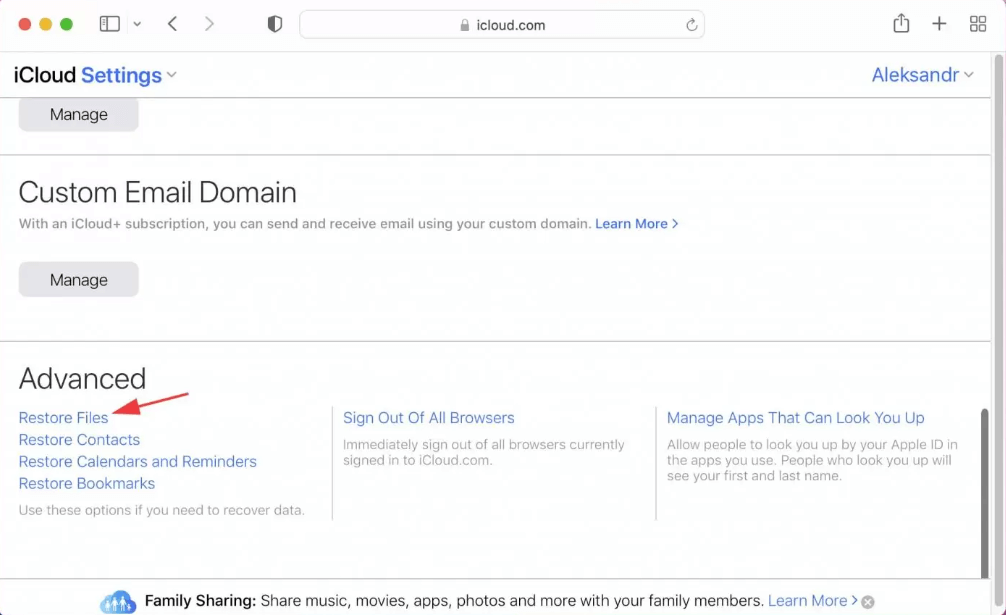Go back with the toolbar arrow

[172, 24]
